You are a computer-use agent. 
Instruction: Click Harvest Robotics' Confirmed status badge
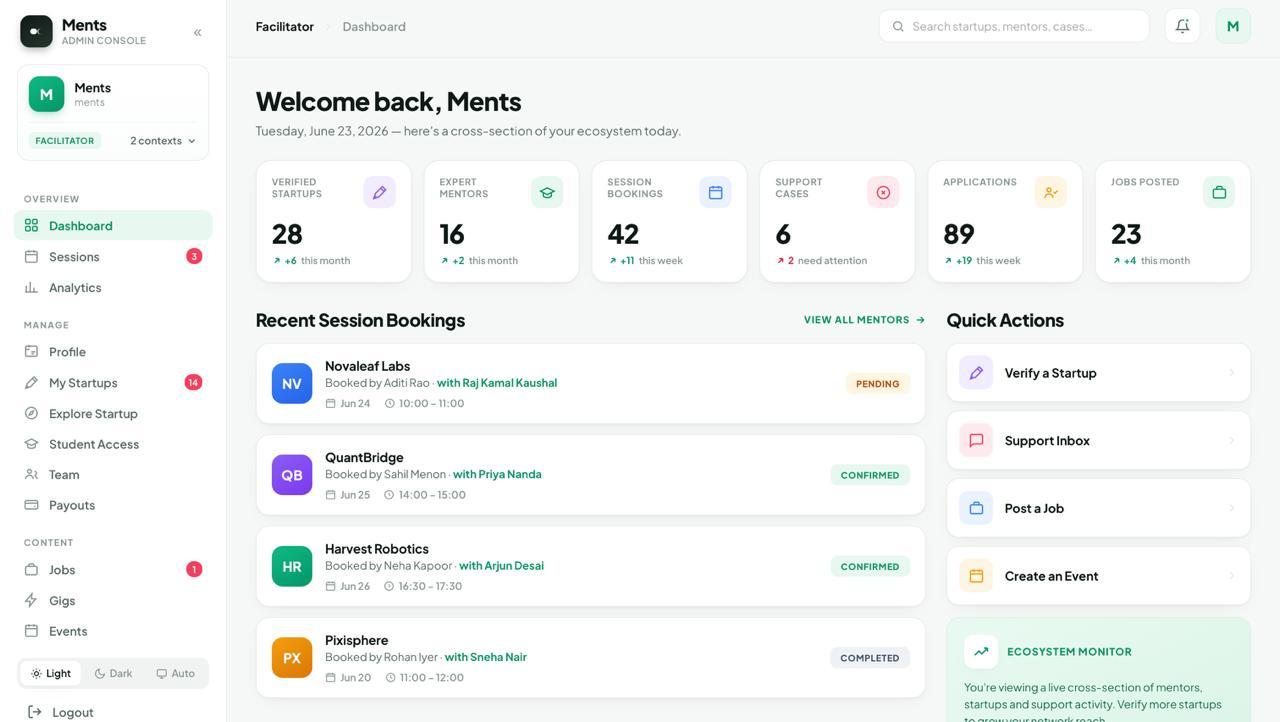870,566
